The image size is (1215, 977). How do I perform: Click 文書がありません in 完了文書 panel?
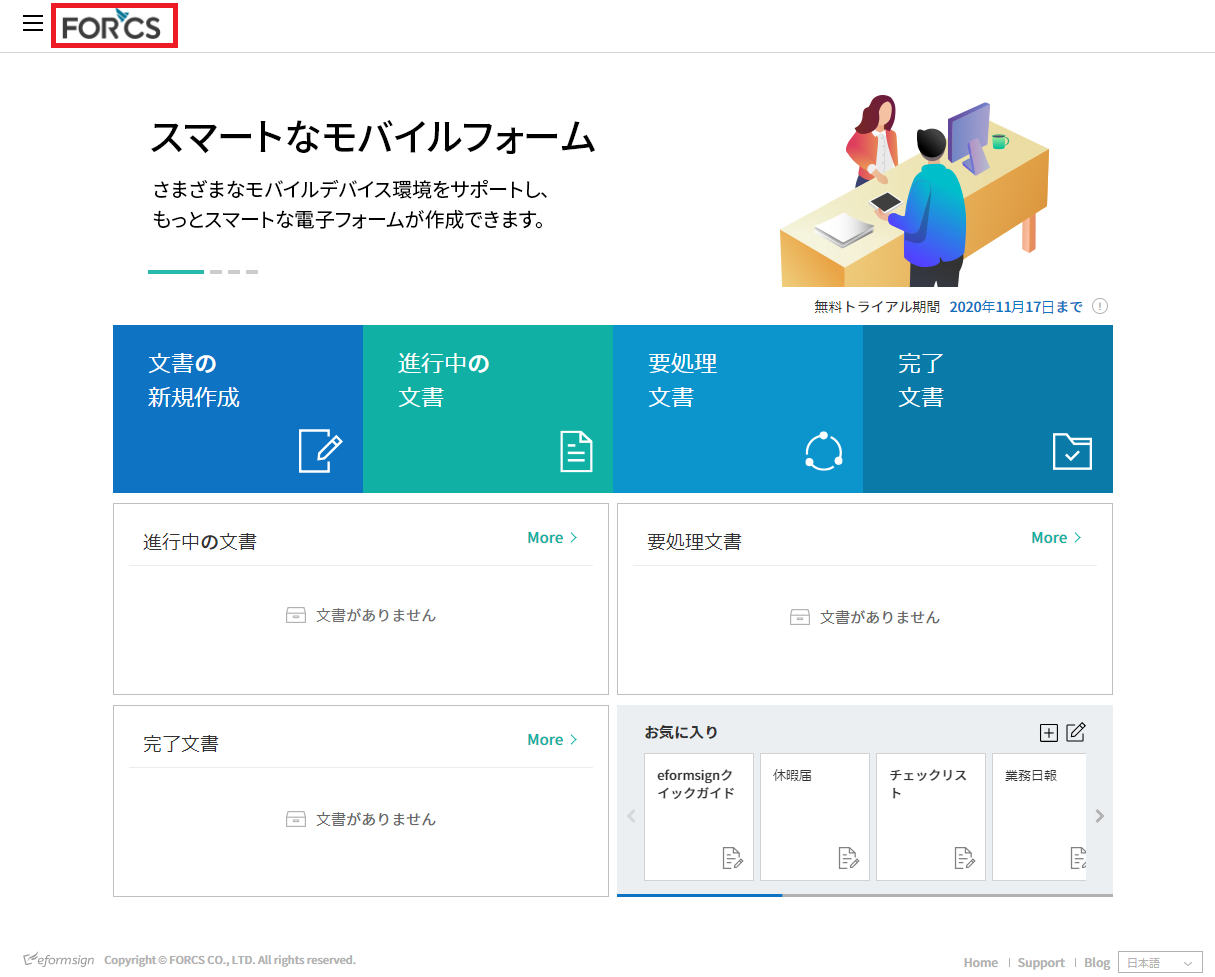click(376, 819)
